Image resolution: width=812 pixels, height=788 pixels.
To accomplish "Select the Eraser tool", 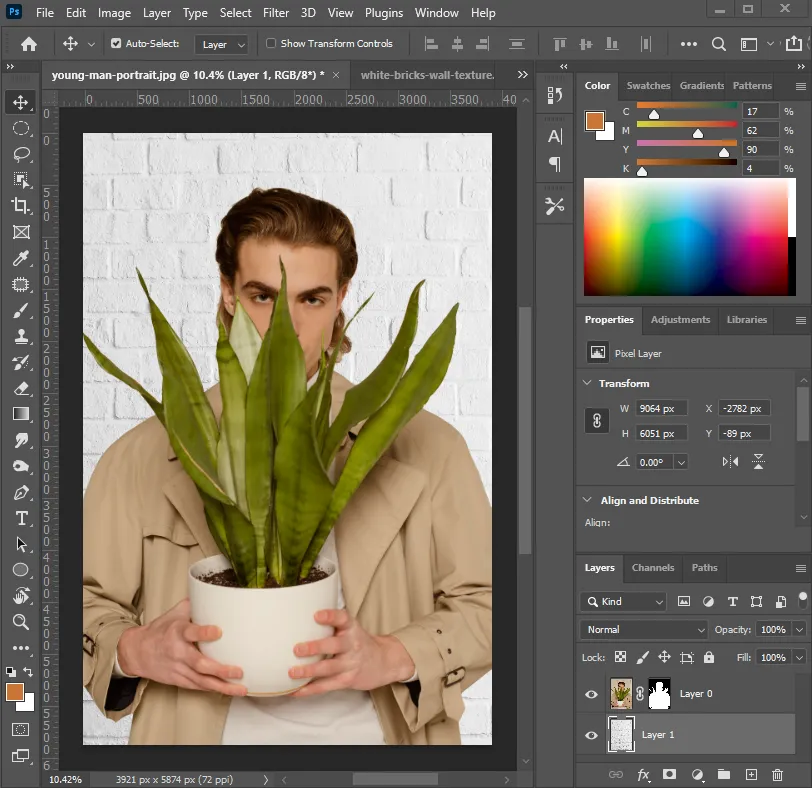I will pos(20,388).
